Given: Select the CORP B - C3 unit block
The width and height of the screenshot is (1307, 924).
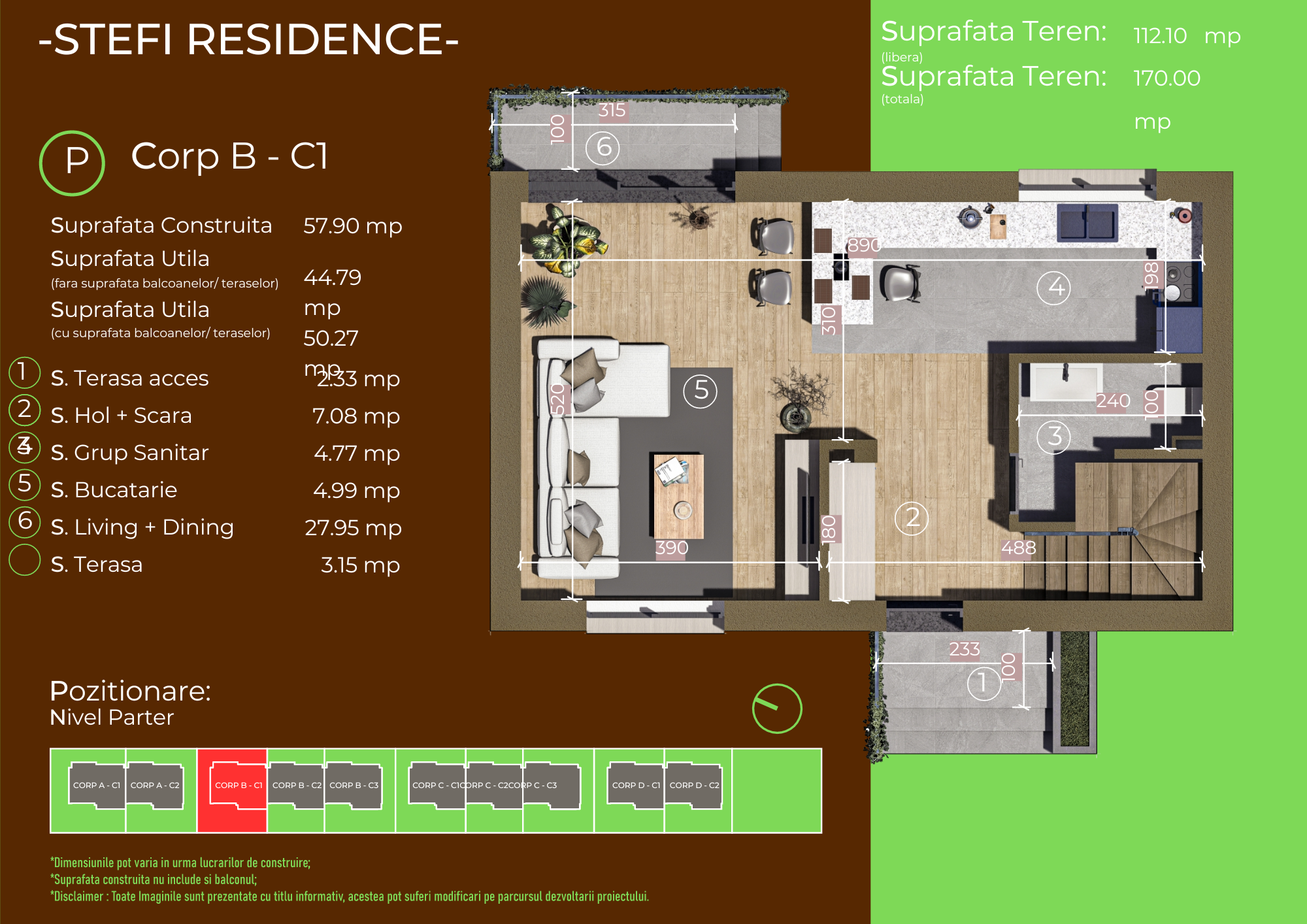Looking at the screenshot, I should click(354, 785).
